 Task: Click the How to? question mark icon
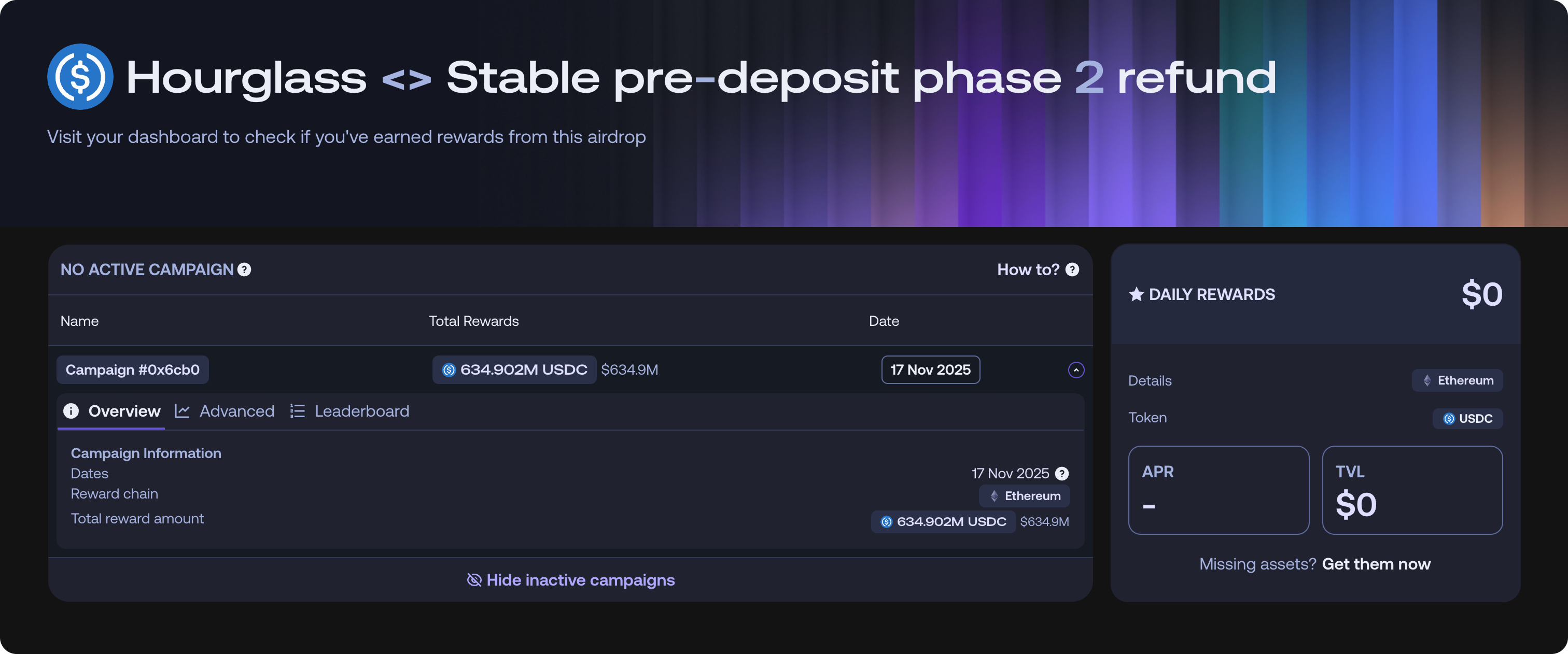coord(1072,269)
